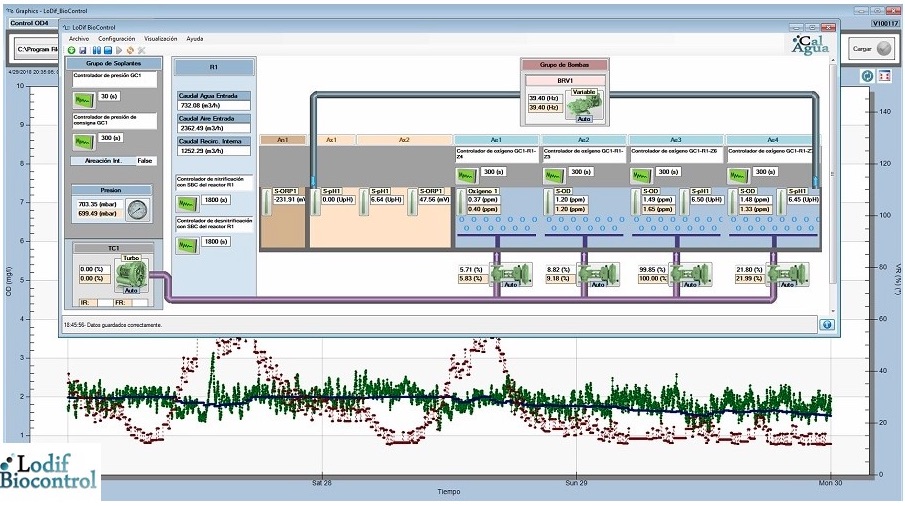
Task: Click the pause icon in toolbar
Action: click(97, 51)
